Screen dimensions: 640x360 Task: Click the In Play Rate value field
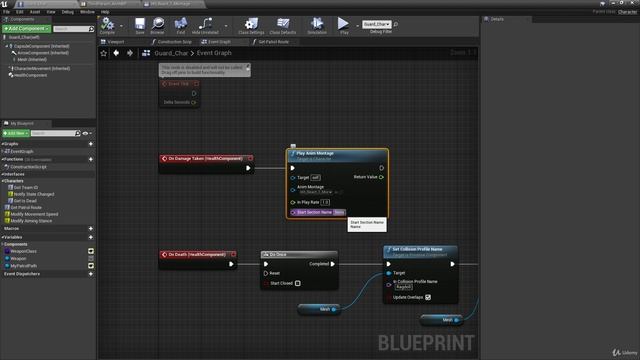click(x=325, y=202)
